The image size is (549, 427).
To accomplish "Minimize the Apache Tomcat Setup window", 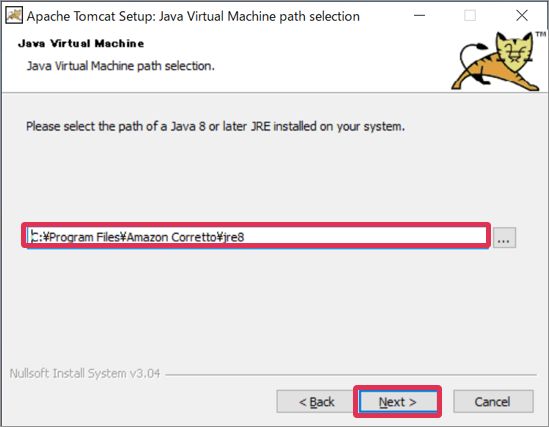I will pyautogui.click(x=419, y=15).
